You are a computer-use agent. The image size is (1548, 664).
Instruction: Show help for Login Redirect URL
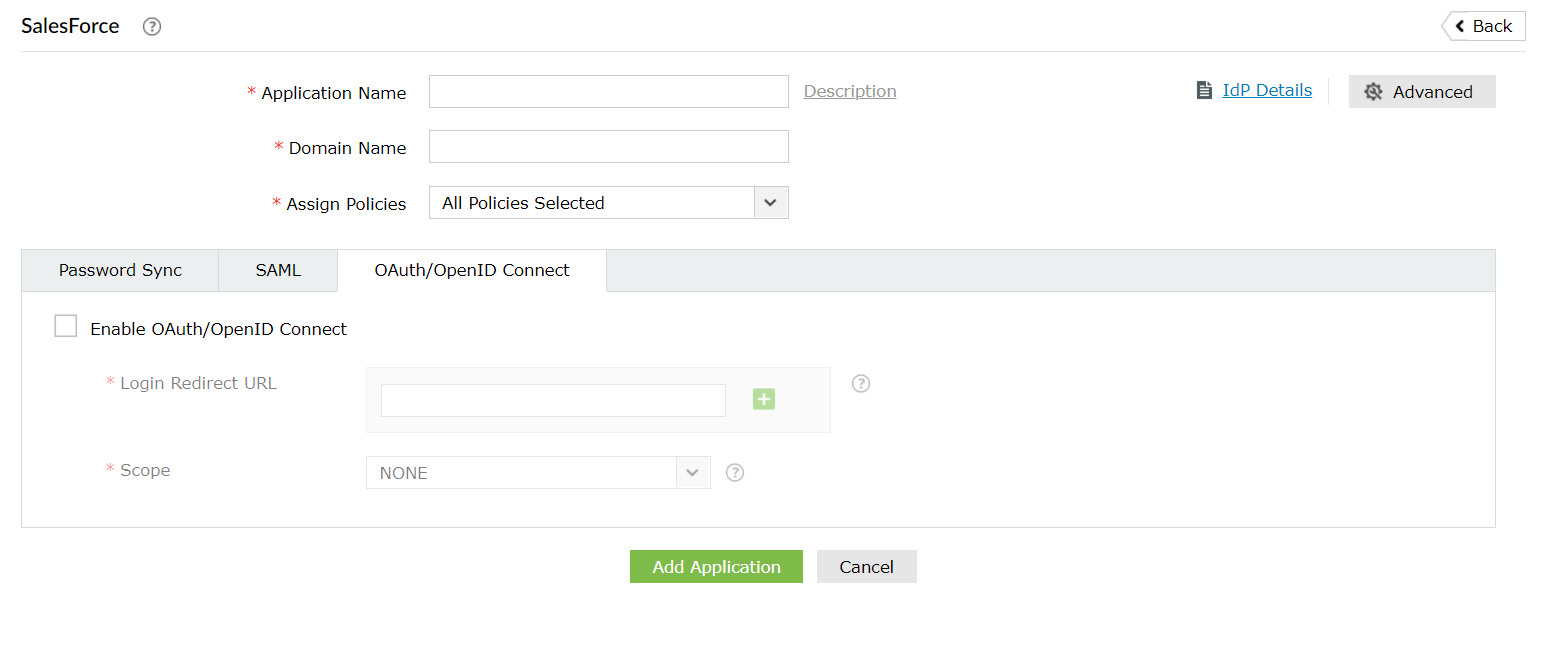[861, 383]
